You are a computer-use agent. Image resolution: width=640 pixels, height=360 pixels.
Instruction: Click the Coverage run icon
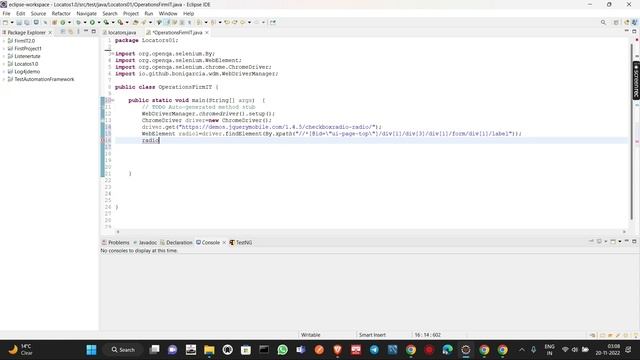pyautogui.click(x=106, y=22)
